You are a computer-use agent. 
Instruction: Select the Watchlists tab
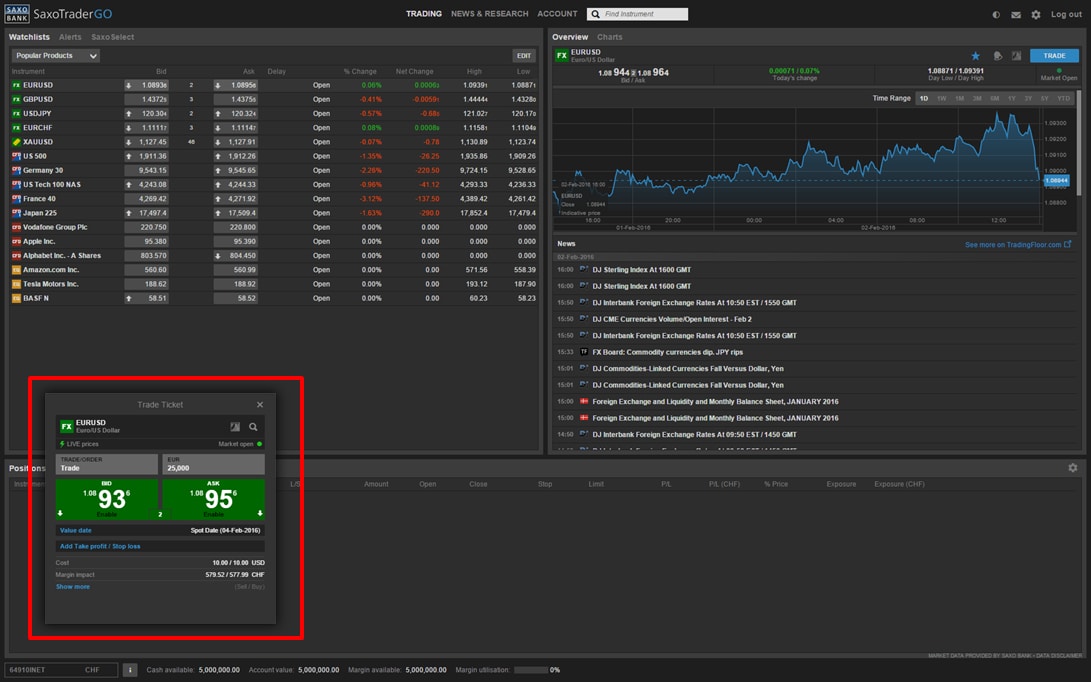pyautogui.click(x=29, y=37)
